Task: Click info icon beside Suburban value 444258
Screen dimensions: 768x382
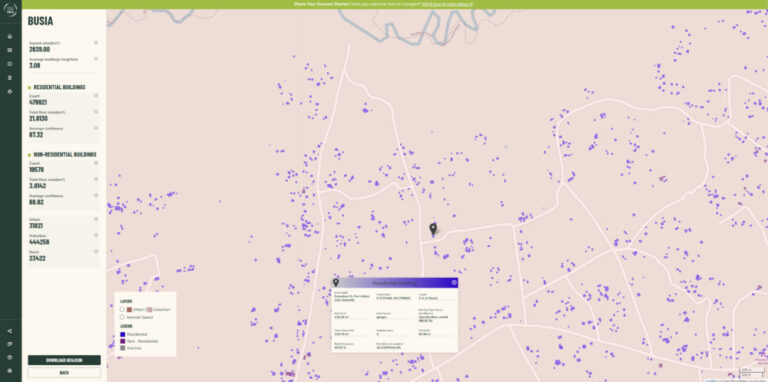Action: coord(96,236)
